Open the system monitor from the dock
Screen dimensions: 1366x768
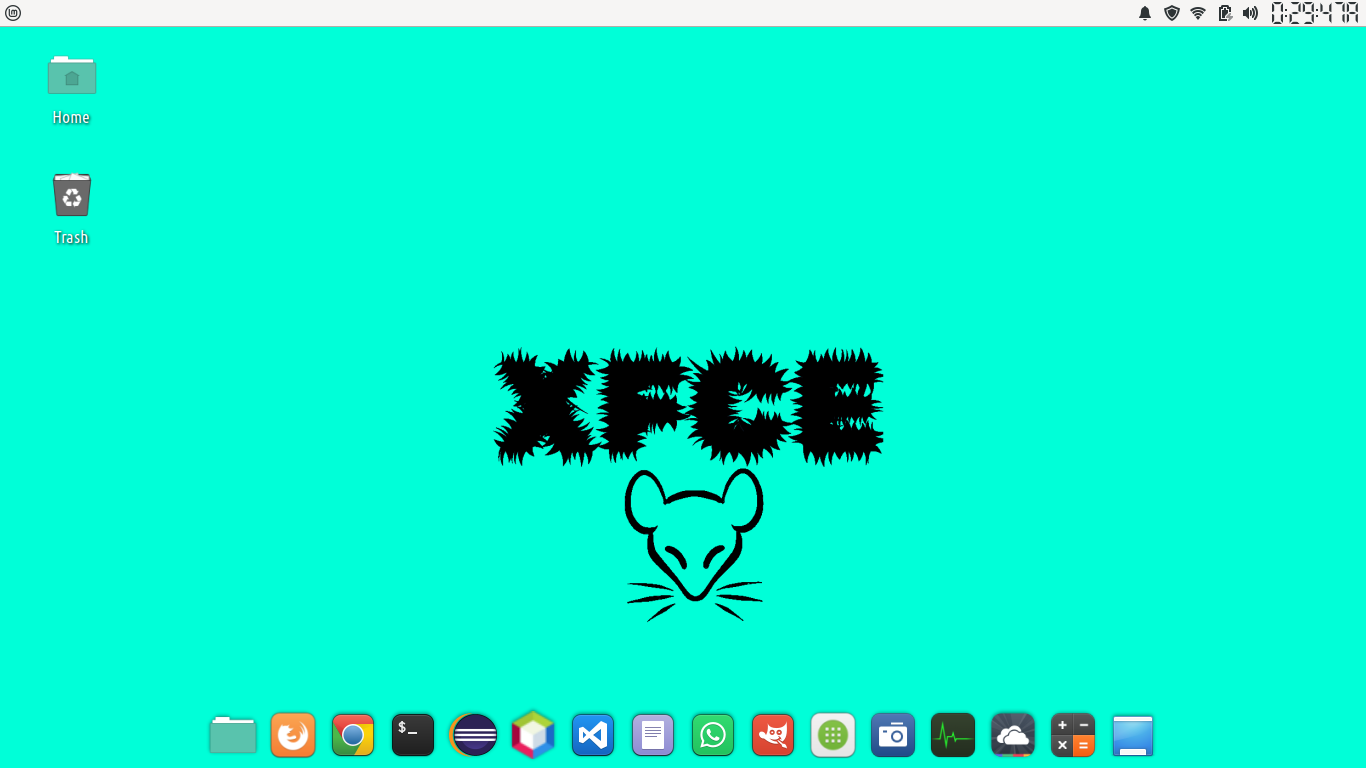(953, 735)
